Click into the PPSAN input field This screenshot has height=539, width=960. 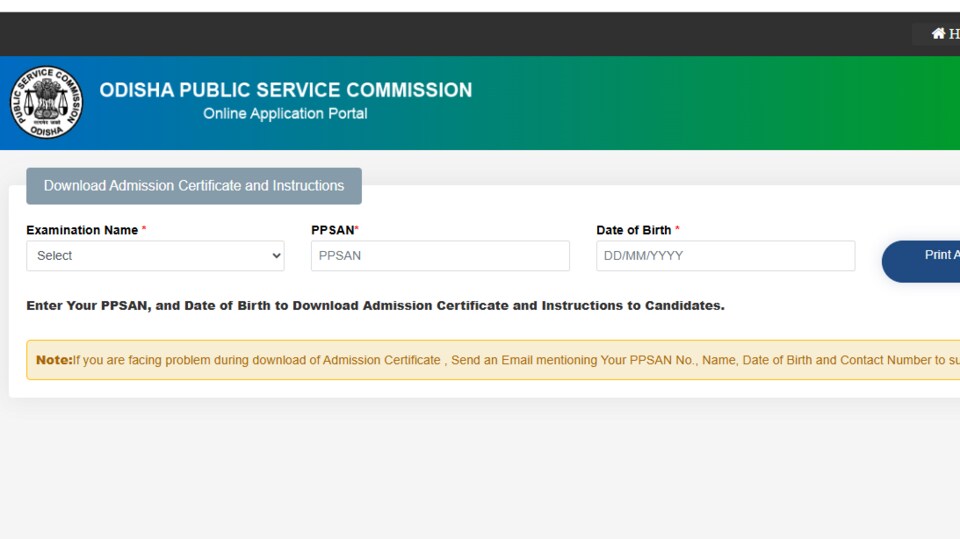[x=440, y=255]
